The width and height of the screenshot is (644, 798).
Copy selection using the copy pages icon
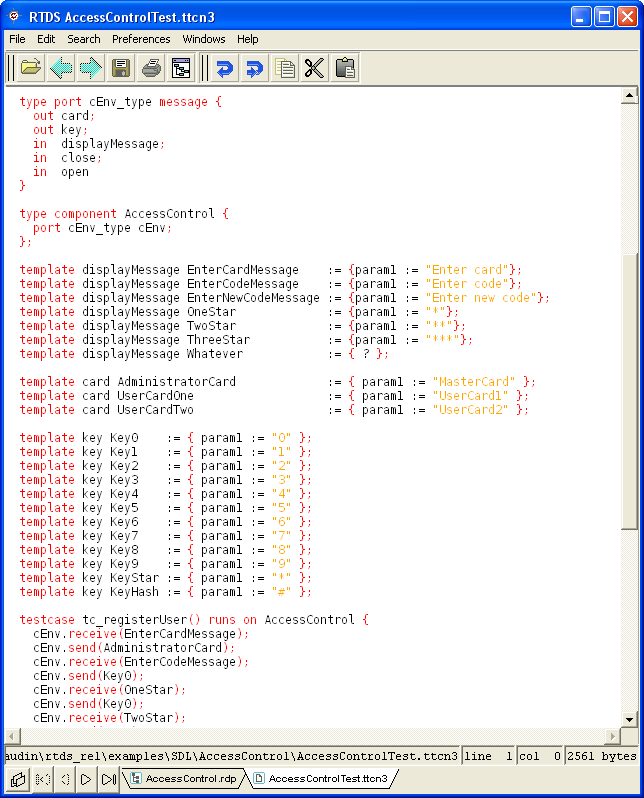(285, 68)
